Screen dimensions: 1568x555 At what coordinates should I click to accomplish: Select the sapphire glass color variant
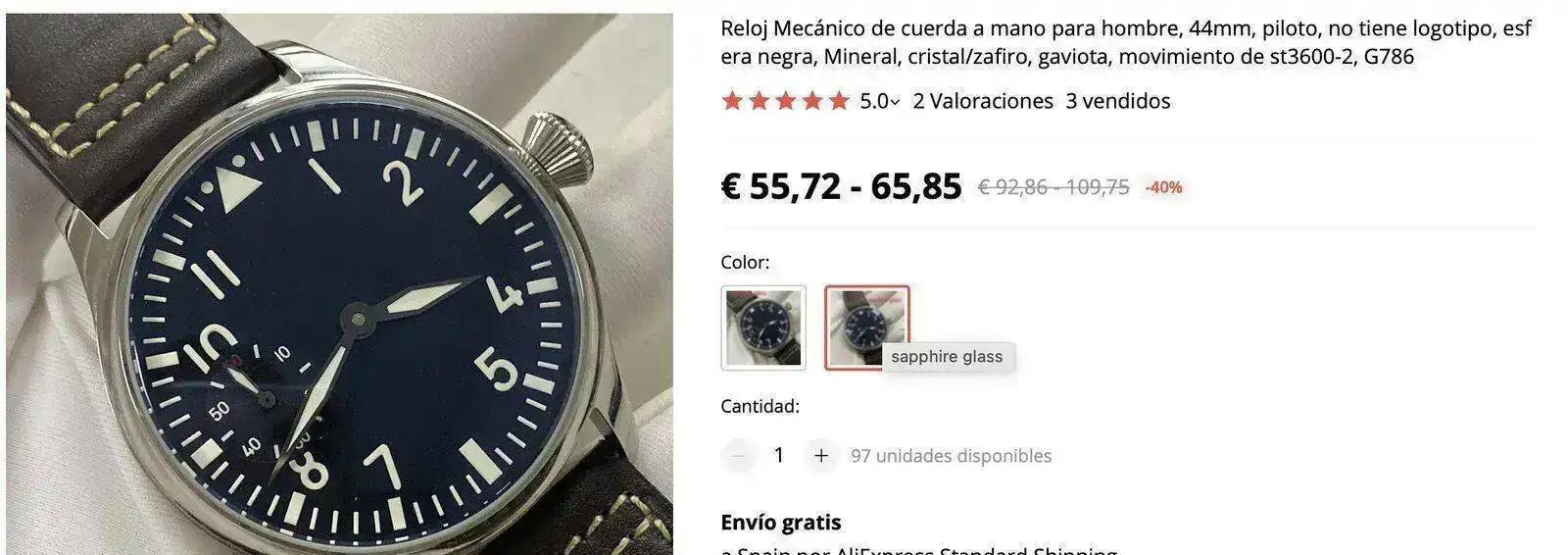pyautogui.click(x=867, y=328)
